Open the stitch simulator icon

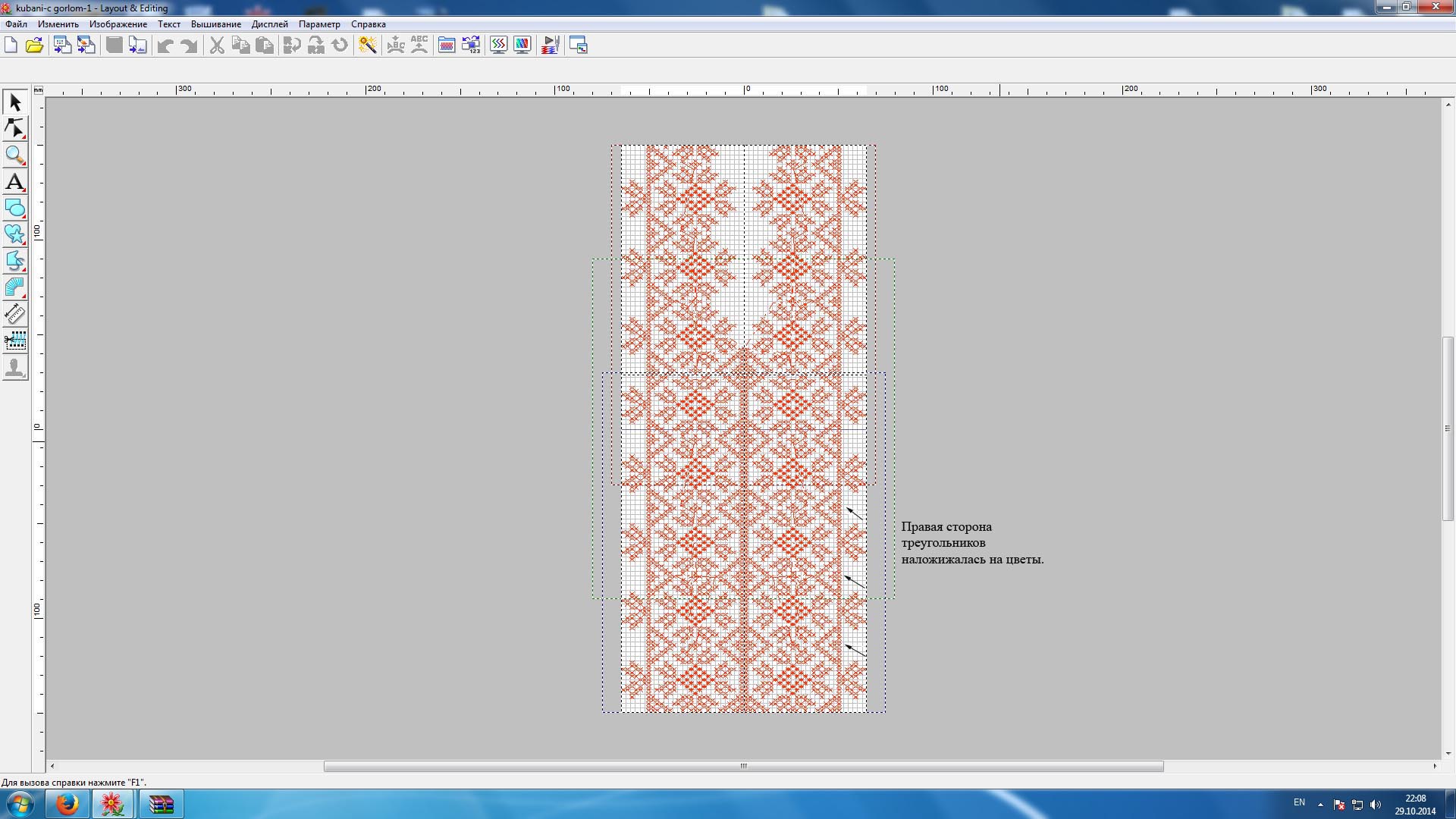click(551, 45)
